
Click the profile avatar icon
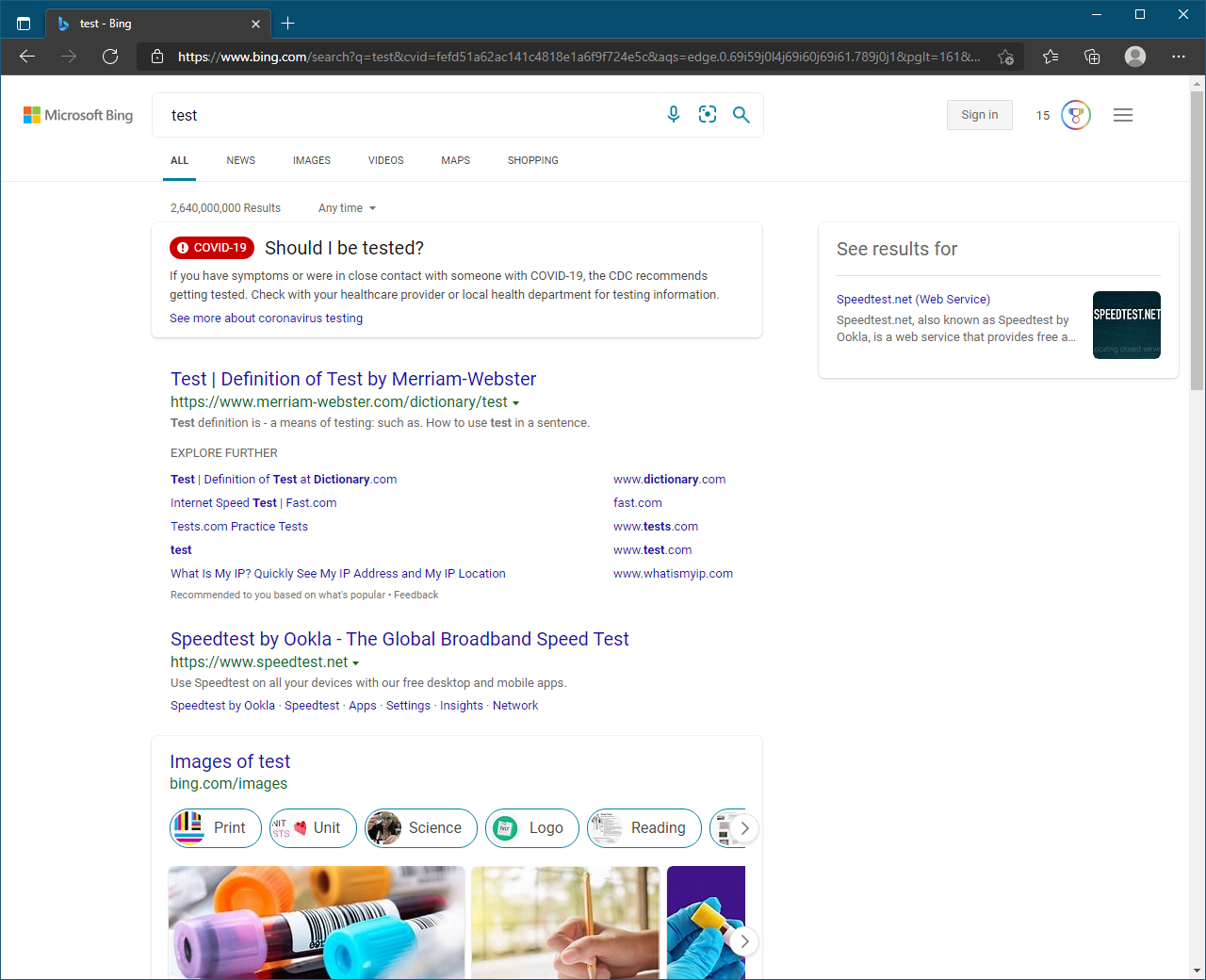tap(1134, 57)
